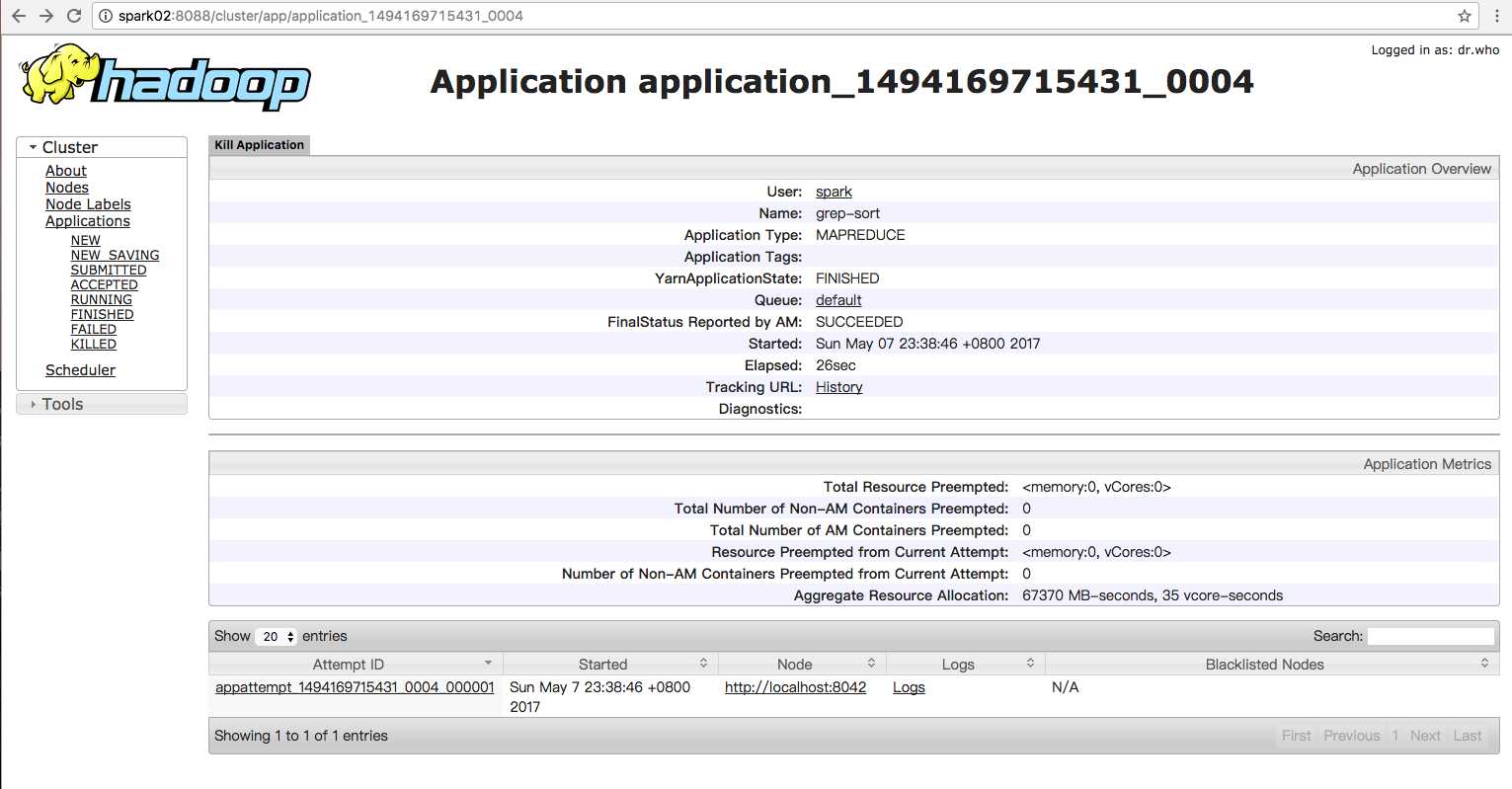Sort by Started column
1512x789 pixels.
click(x=610, y=665)
